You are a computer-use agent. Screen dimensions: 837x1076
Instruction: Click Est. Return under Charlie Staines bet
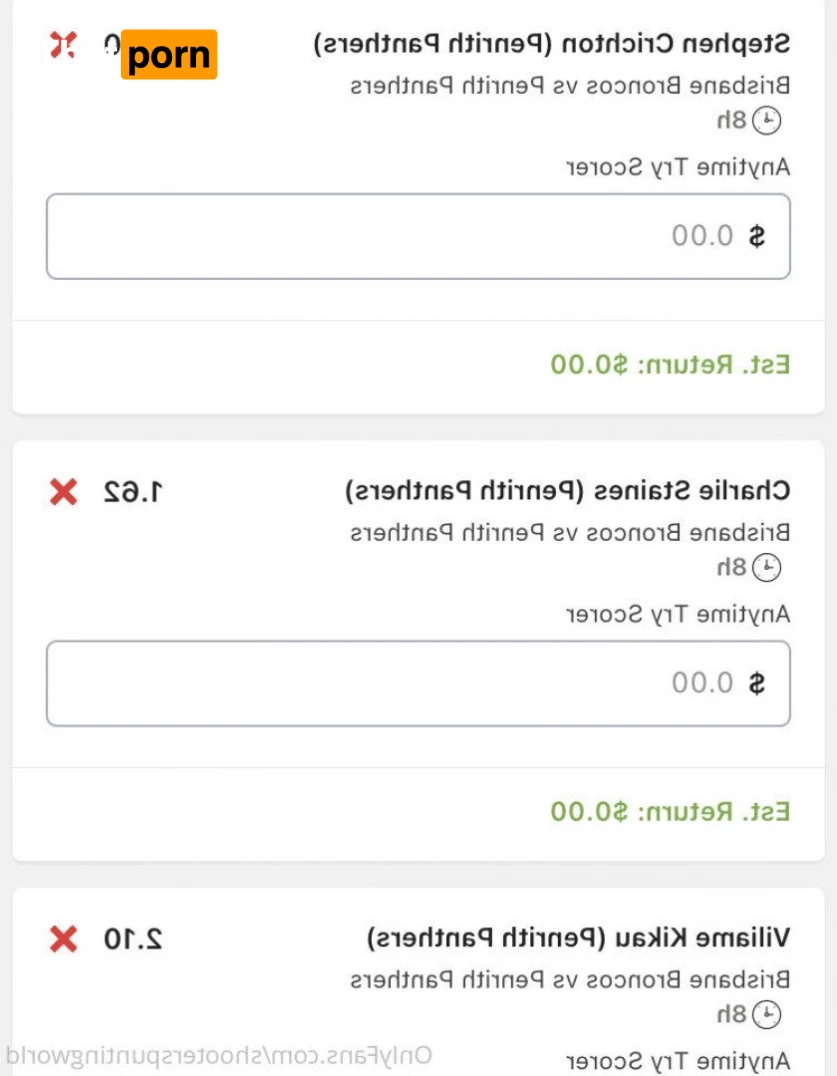point(670,810)
